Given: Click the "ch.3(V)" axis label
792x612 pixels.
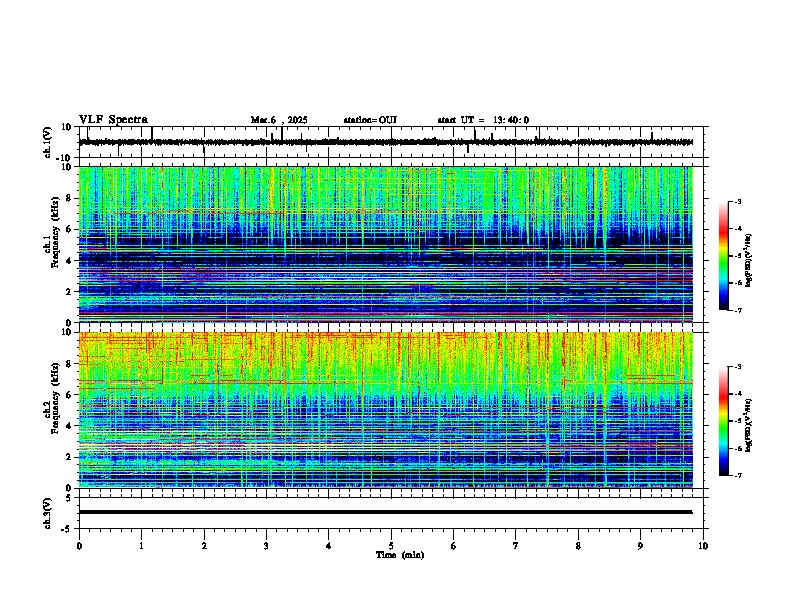Looking at the screenshot, I should pyautogui.click(x=48, y=513).
